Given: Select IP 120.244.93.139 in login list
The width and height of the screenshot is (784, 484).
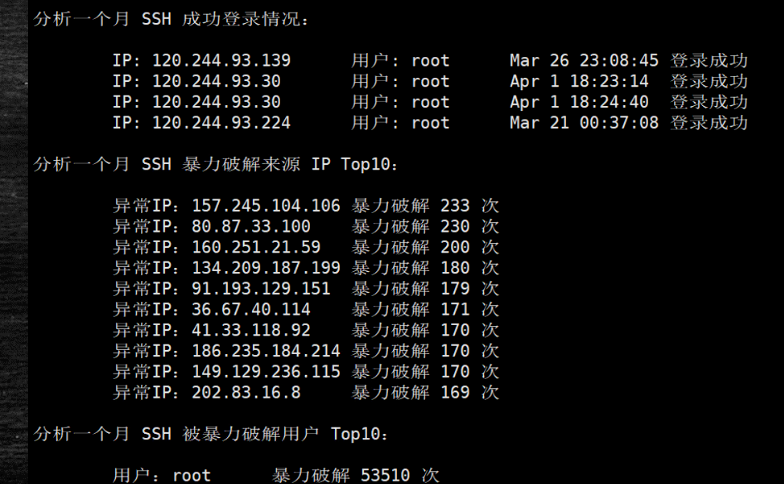Looking at the screenshot, I should tap(221, 60).
